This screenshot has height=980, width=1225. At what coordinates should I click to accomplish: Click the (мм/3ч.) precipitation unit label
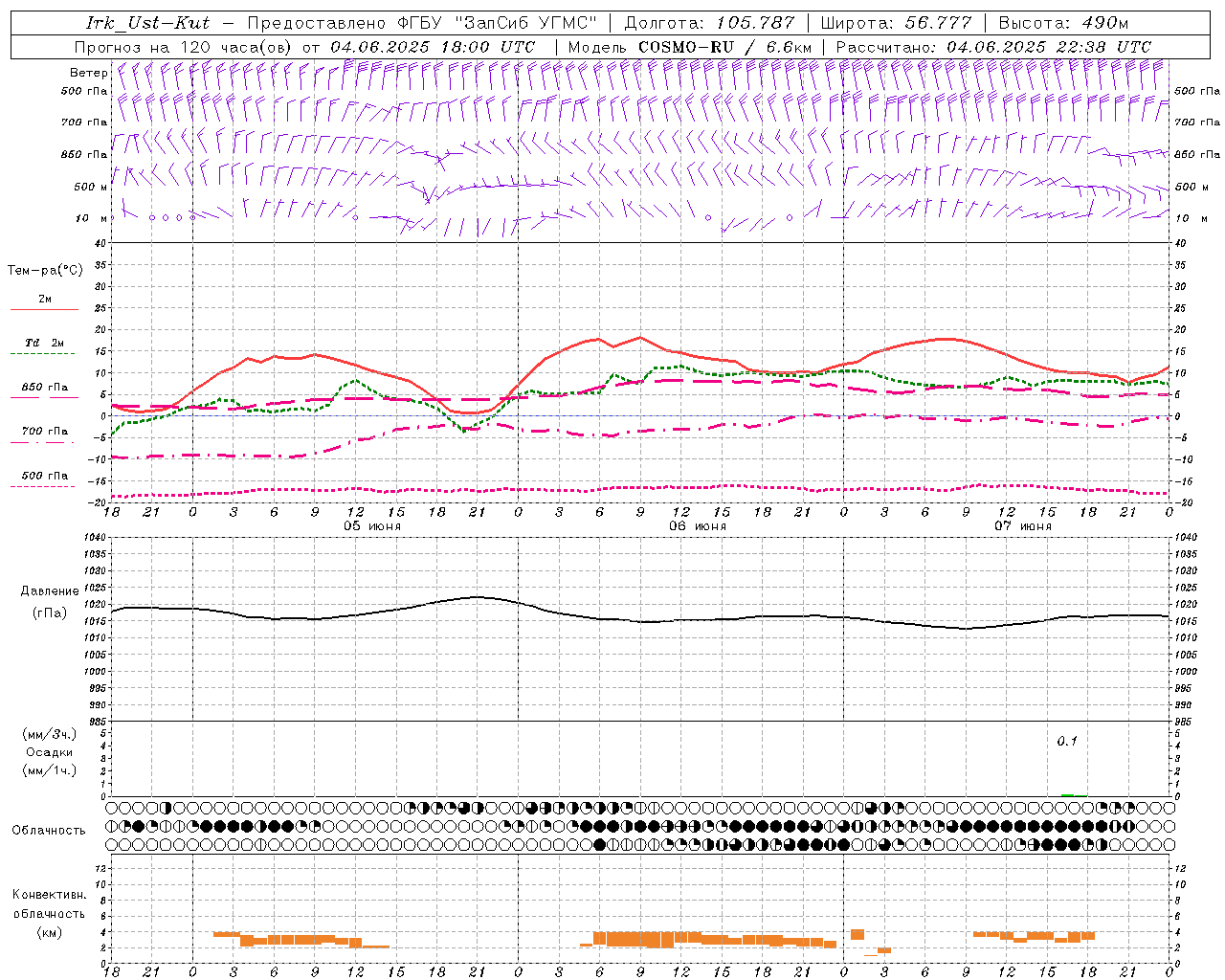tap(49, 734)
